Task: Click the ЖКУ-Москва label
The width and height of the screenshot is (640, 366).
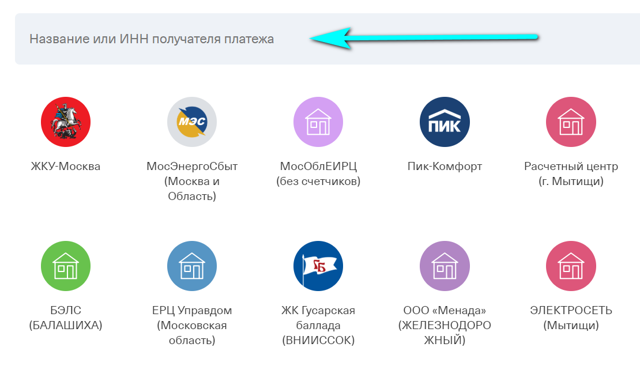Action: point(66,166)
